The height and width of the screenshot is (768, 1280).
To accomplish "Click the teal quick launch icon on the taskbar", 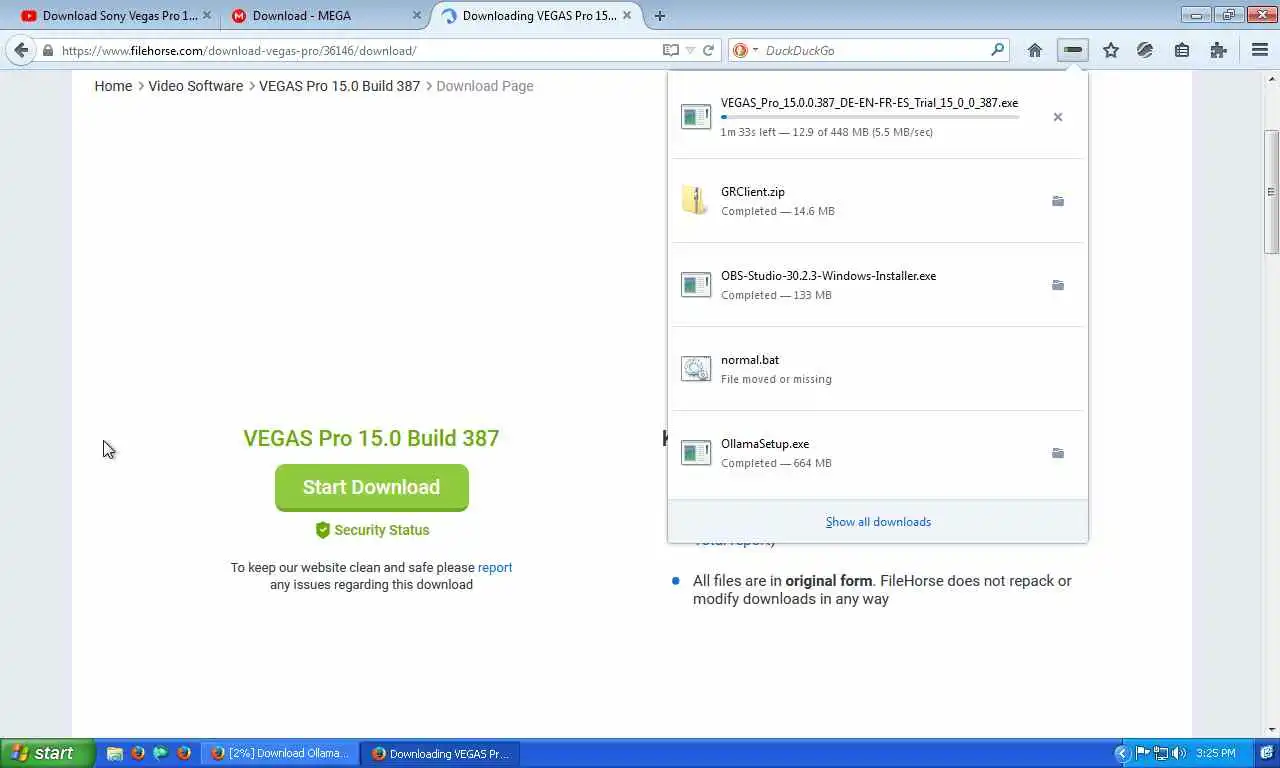I will pos(160,753).
